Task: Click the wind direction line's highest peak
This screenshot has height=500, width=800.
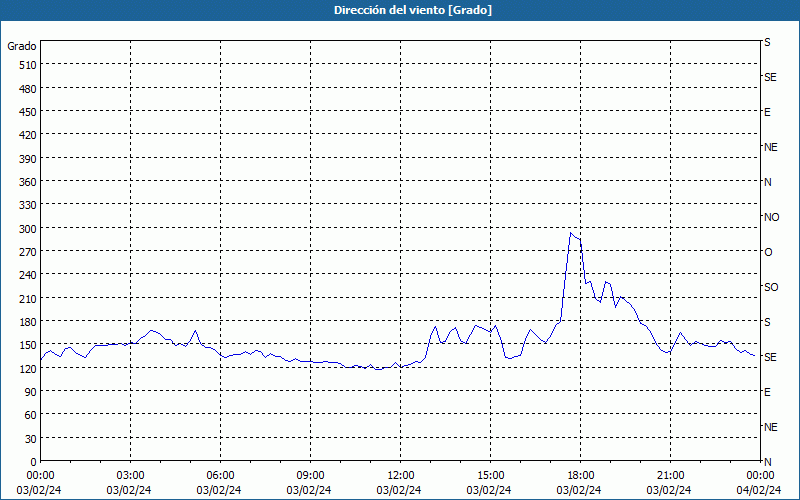Action: pos(571,233)
